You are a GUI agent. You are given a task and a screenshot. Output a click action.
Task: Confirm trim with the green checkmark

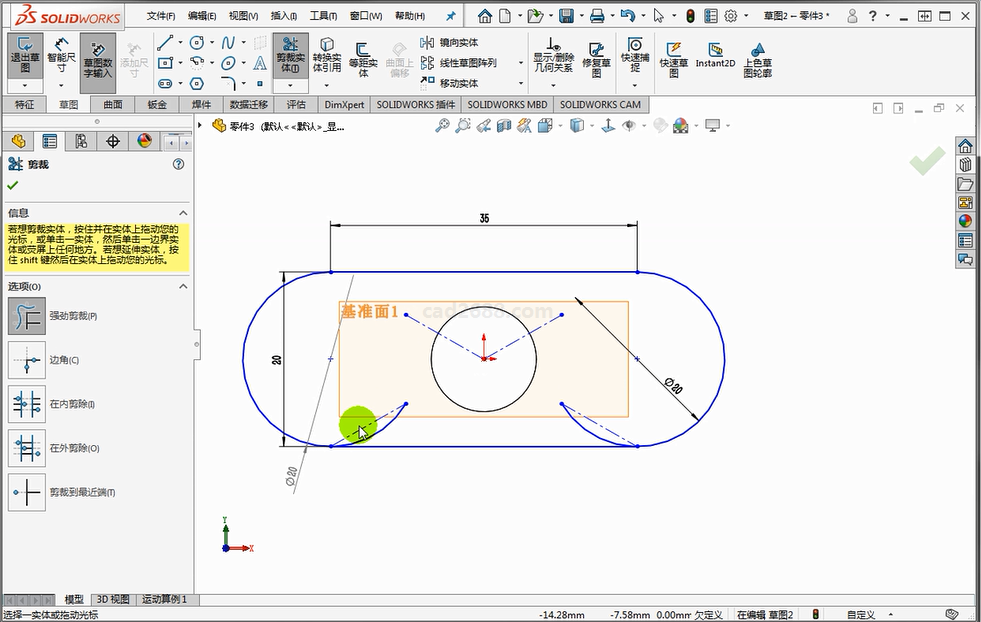click(12, 186)
